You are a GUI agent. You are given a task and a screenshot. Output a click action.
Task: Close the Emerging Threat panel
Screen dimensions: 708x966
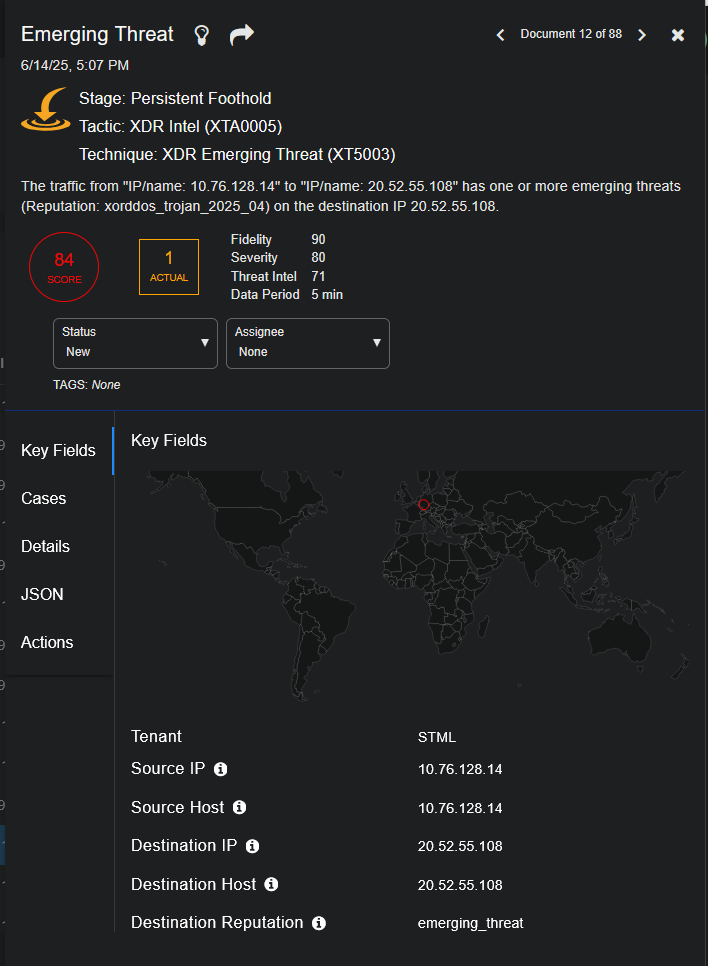tap(678, 35)
